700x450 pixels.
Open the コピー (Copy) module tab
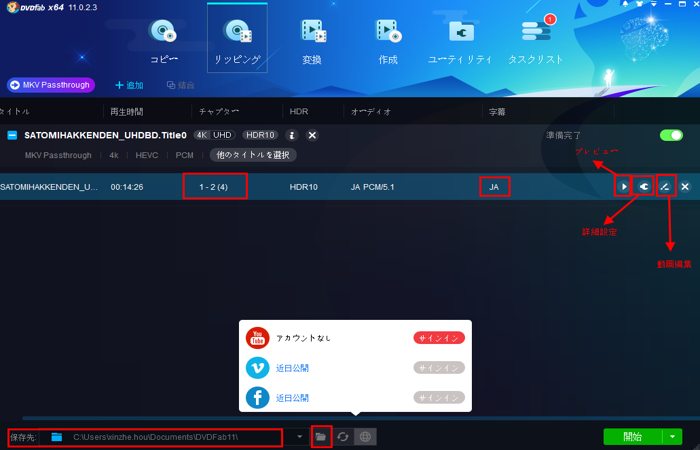[x=164, y=42]
